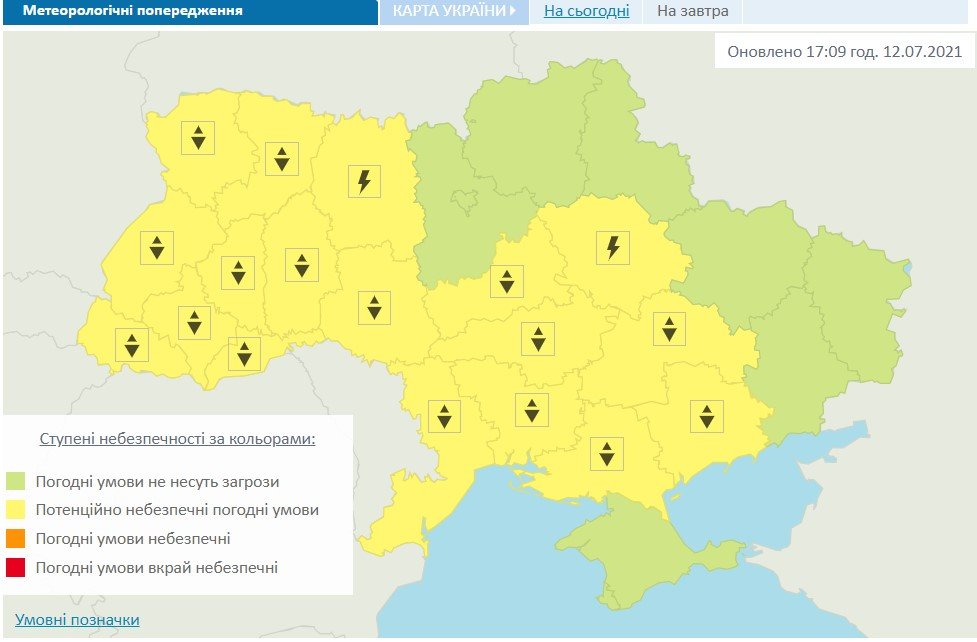
Task: Open the warning icon in Odesa region
Action: coord(443,414)
